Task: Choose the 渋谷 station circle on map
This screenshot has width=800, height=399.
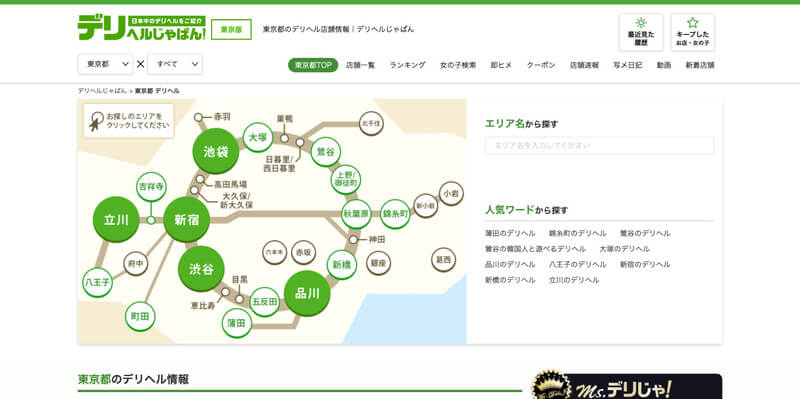Action: pos(201,269)
